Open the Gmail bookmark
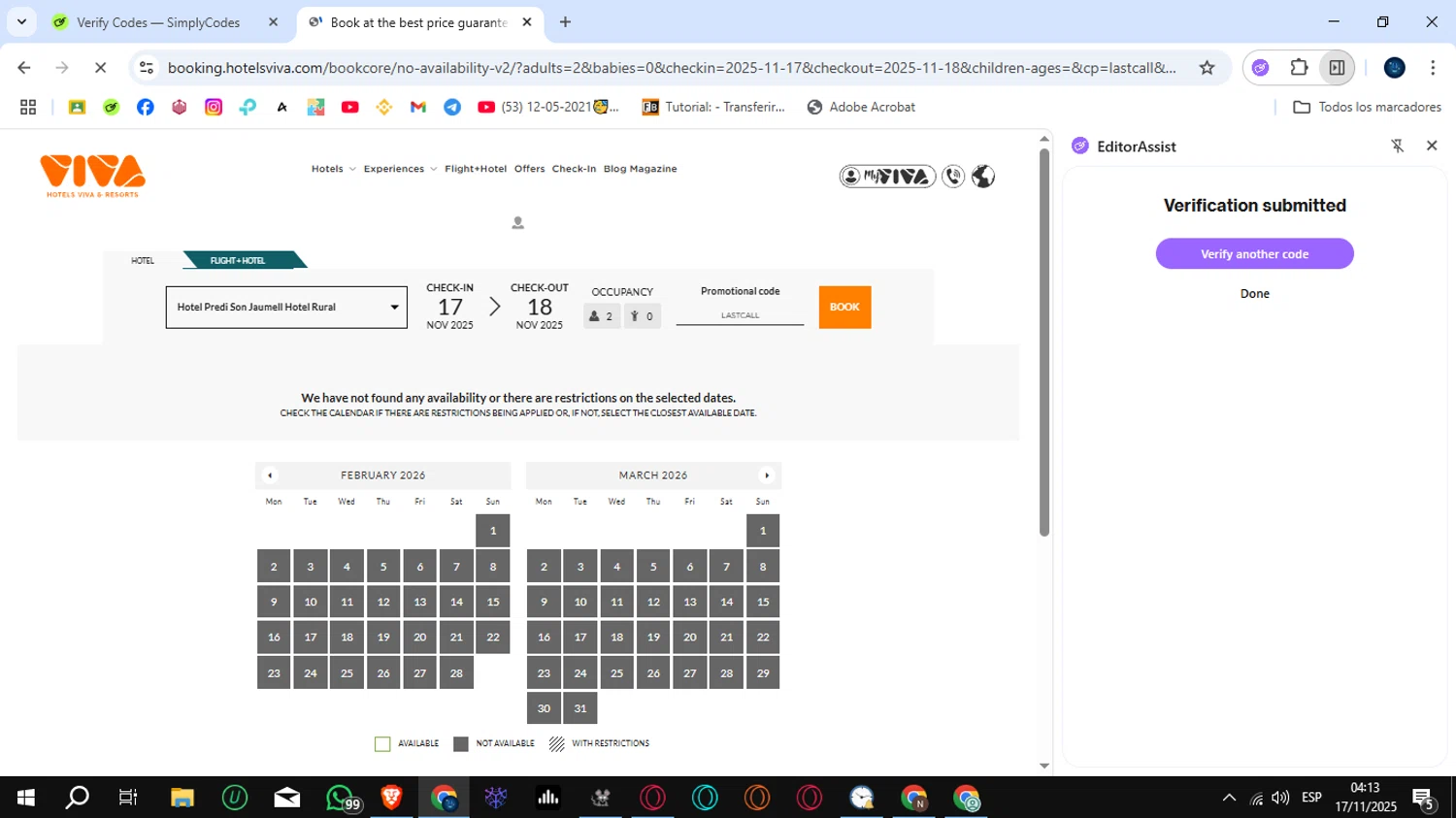Viewport: 1456px width, 818px height. pyautogui.click(x=418, y=107)
